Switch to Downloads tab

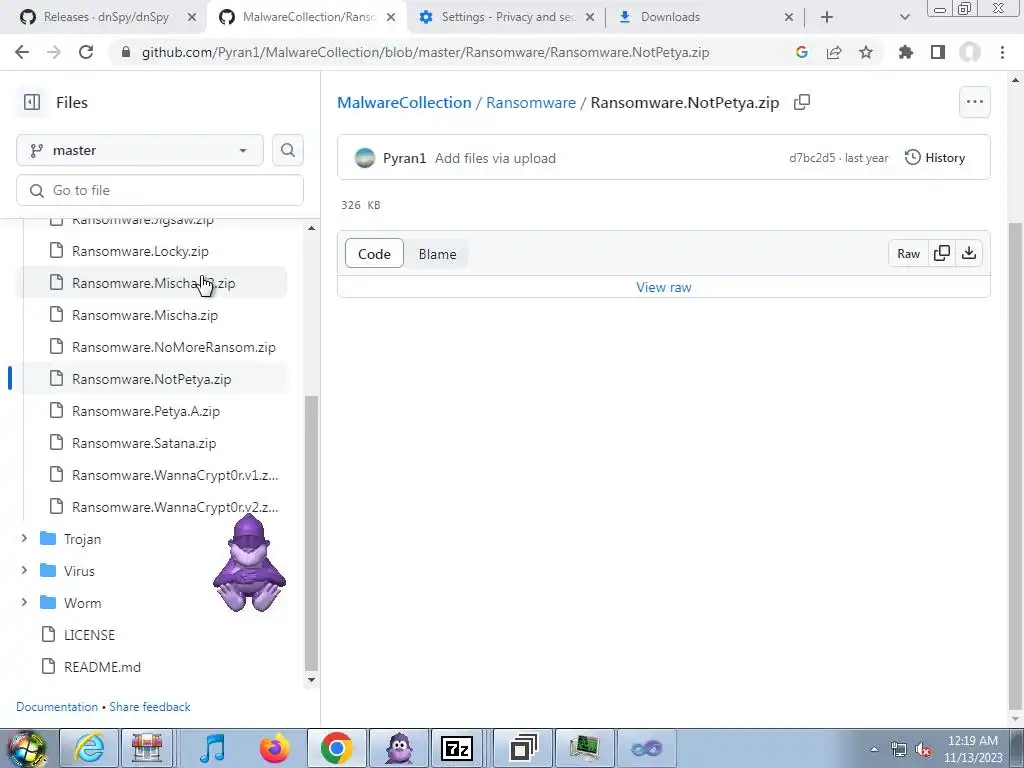[x=704, y=17]
